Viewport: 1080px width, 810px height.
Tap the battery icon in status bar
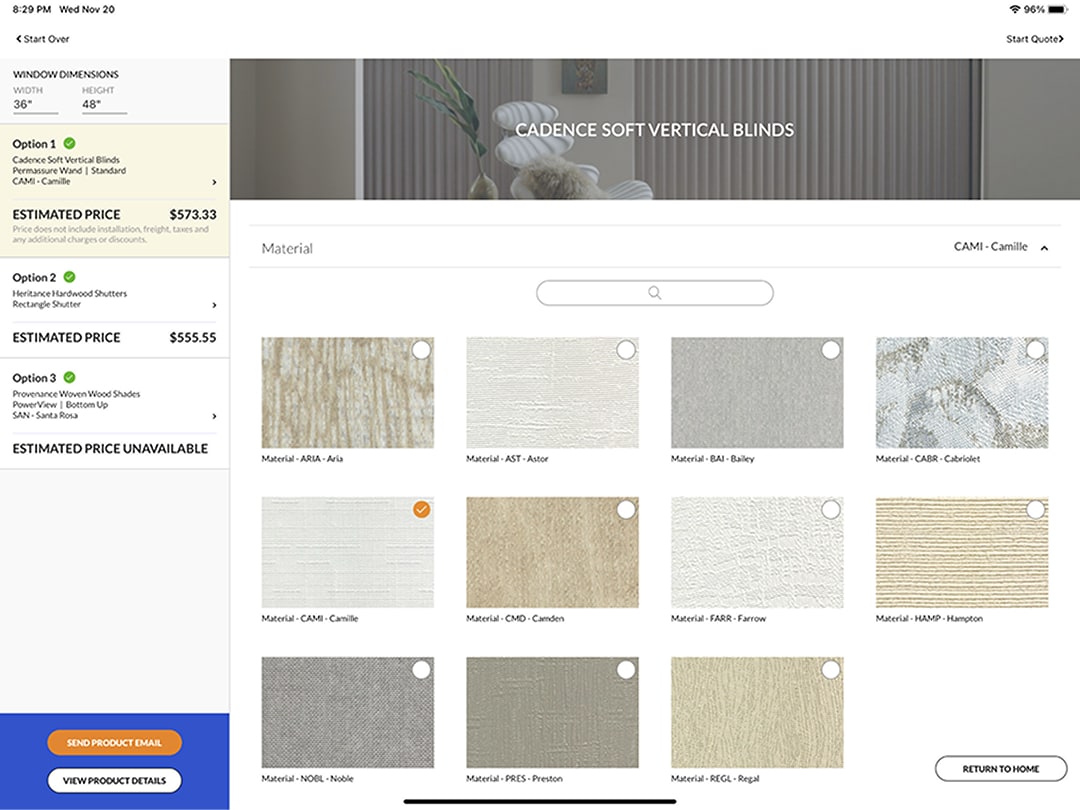pyautogui.click(x=1059, y=10)
